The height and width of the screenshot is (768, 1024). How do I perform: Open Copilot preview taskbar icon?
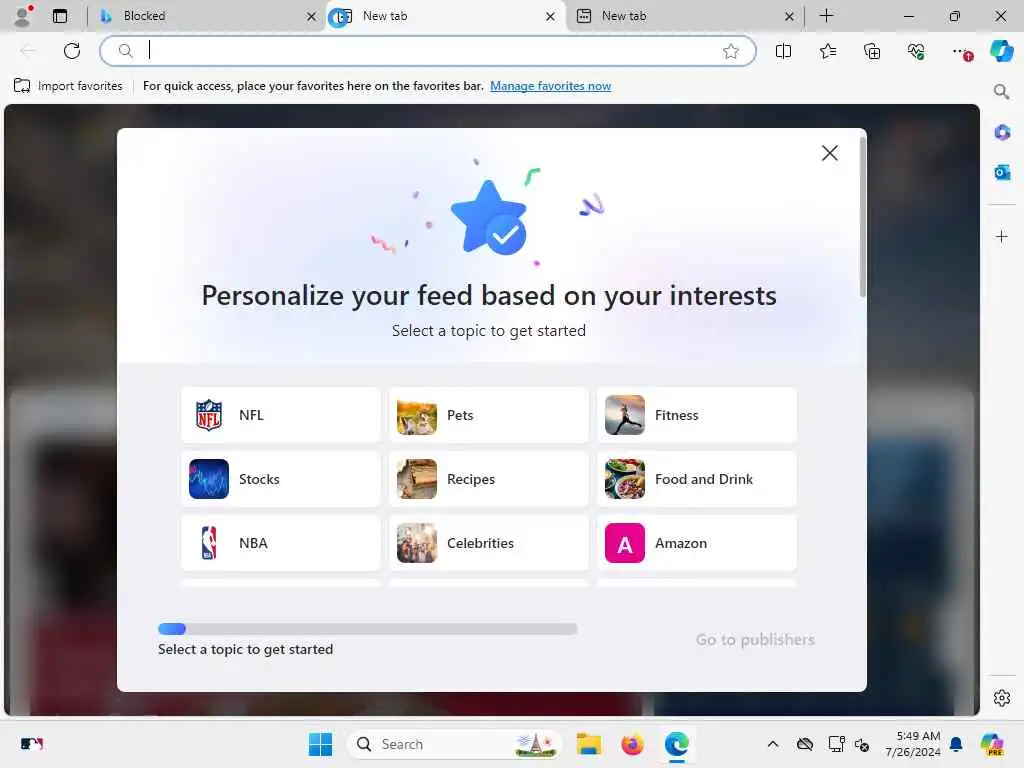992,744
